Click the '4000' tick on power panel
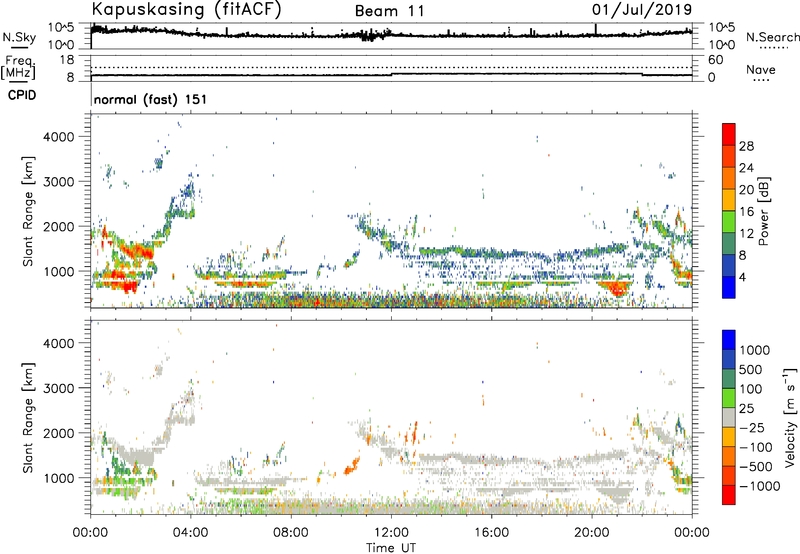 point(58,137)
